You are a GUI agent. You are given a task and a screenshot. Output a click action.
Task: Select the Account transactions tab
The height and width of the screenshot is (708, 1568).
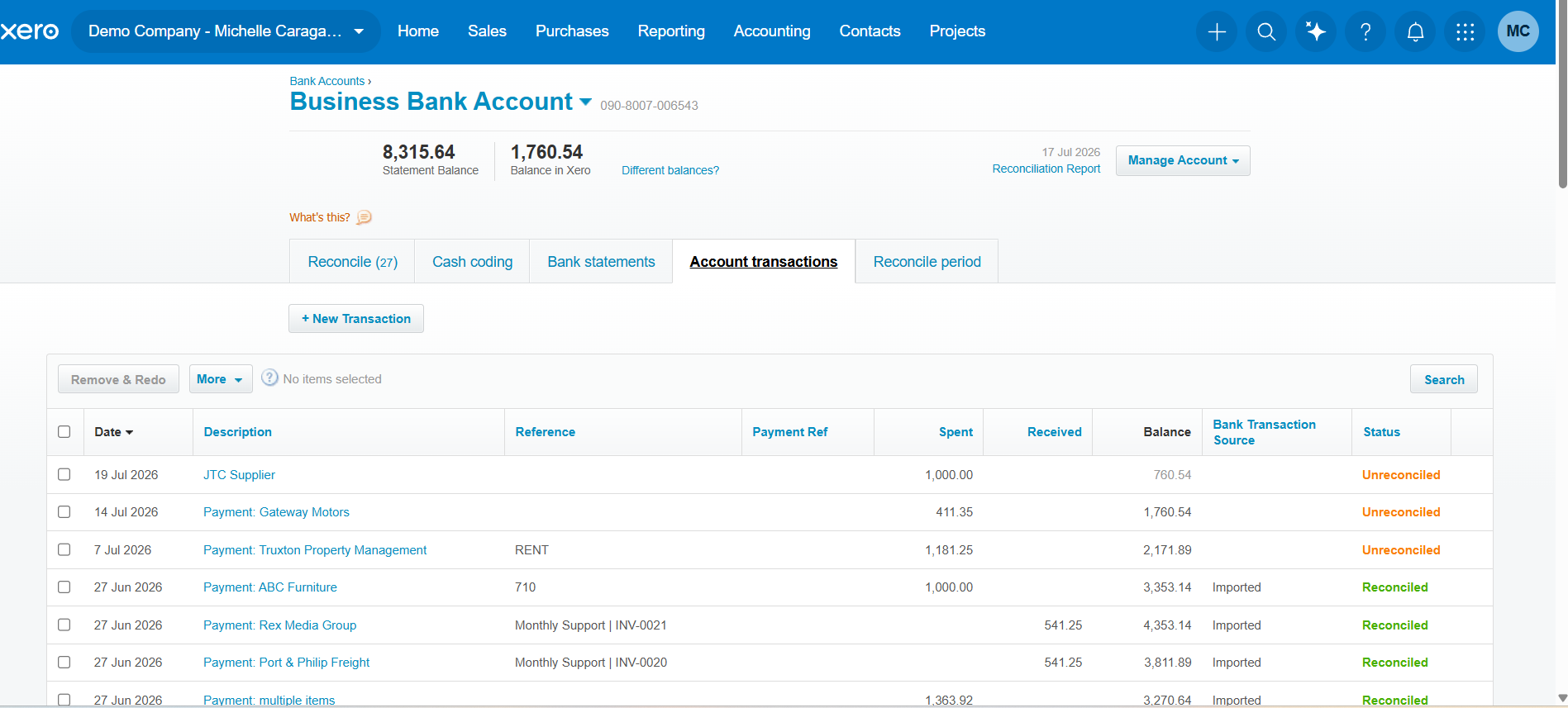click(x=764, y=262)
